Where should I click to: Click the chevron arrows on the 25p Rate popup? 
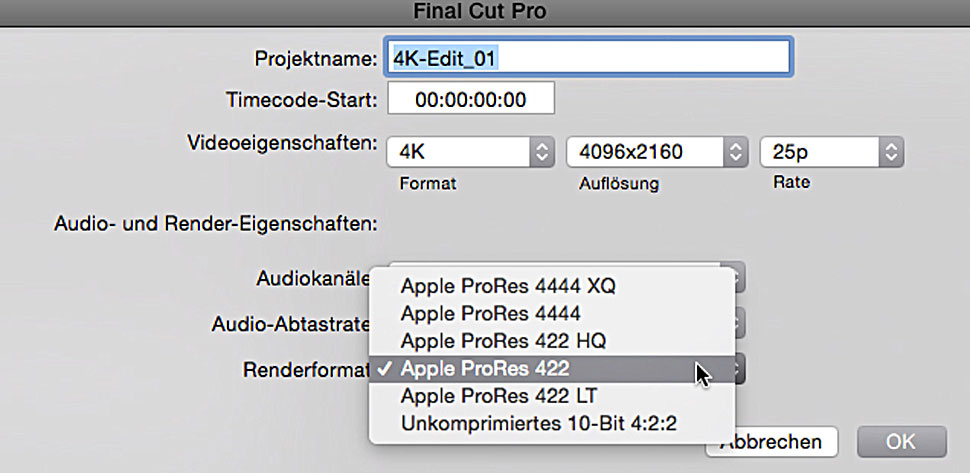[891, 153]
